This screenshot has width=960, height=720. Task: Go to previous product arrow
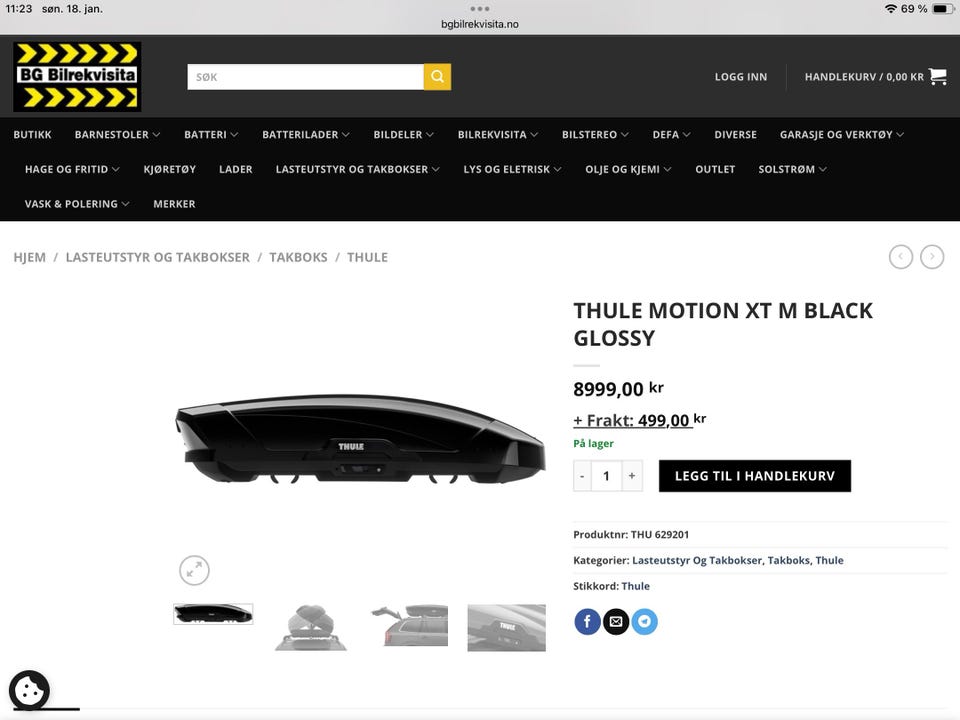(x=901, y=257)
